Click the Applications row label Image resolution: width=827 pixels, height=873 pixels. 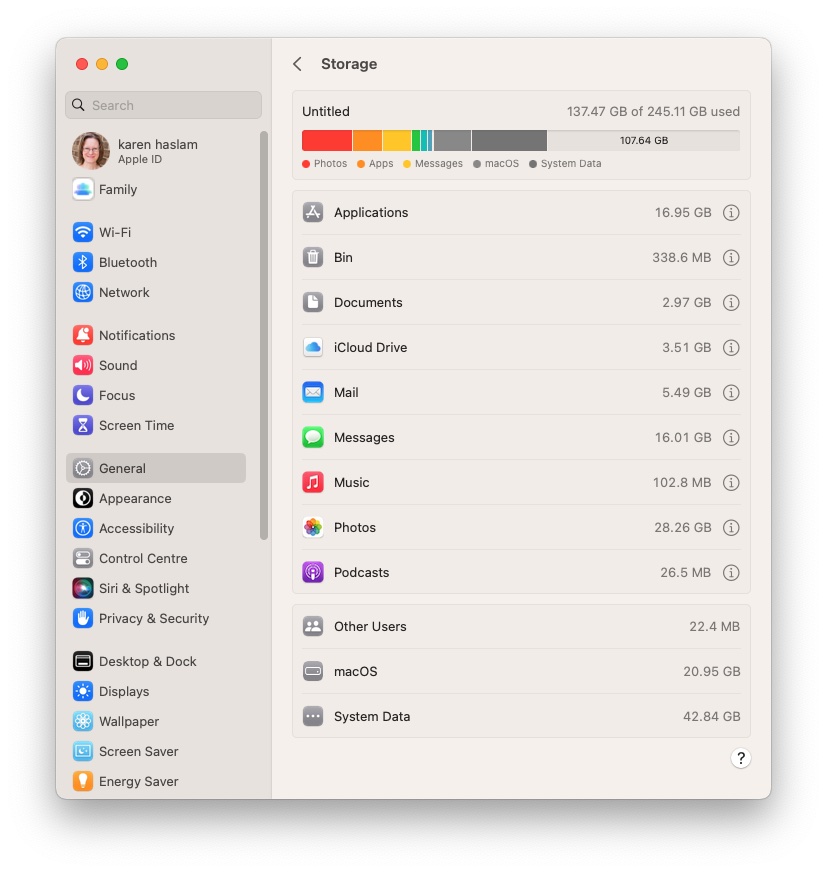pyautogui.click(x=371, y=213)
